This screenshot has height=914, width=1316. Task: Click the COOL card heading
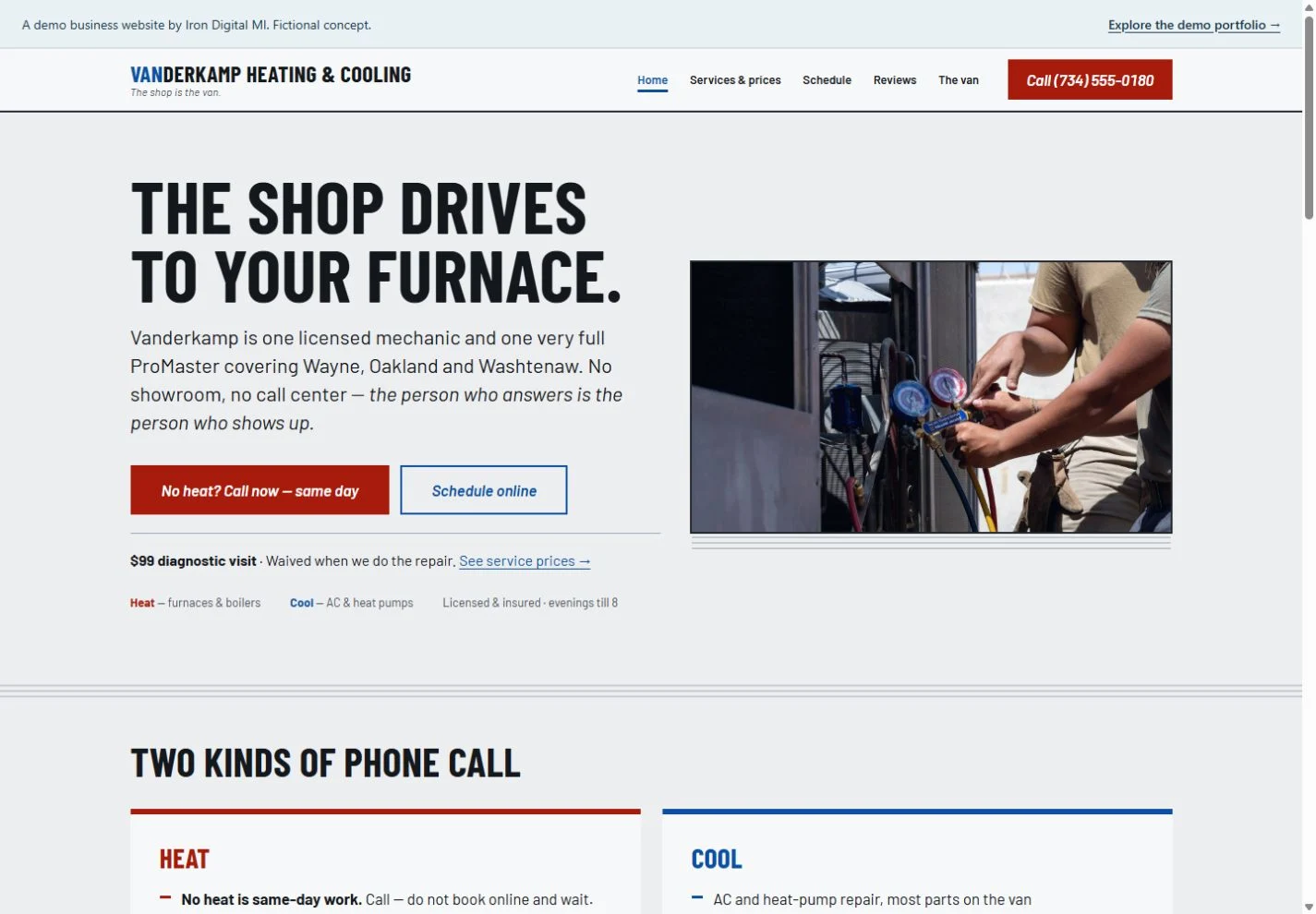click(717, 860)
